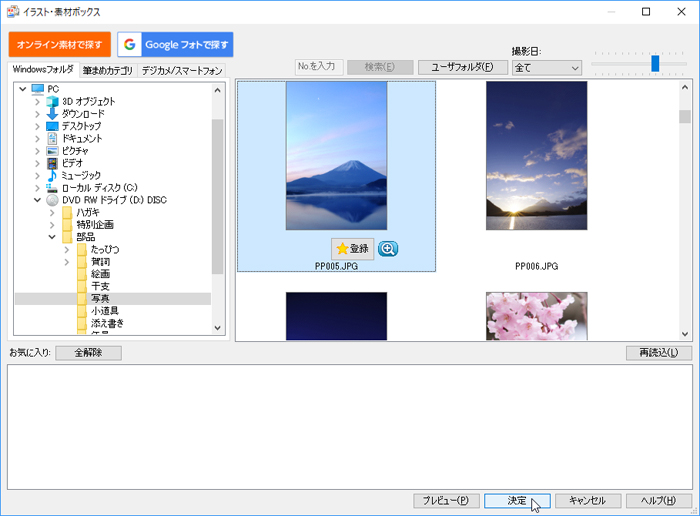Viewport: 700px width, 516px height.
Task: Click the Google logo icon on Googleフォトで探す
Action: coord(130,45)
